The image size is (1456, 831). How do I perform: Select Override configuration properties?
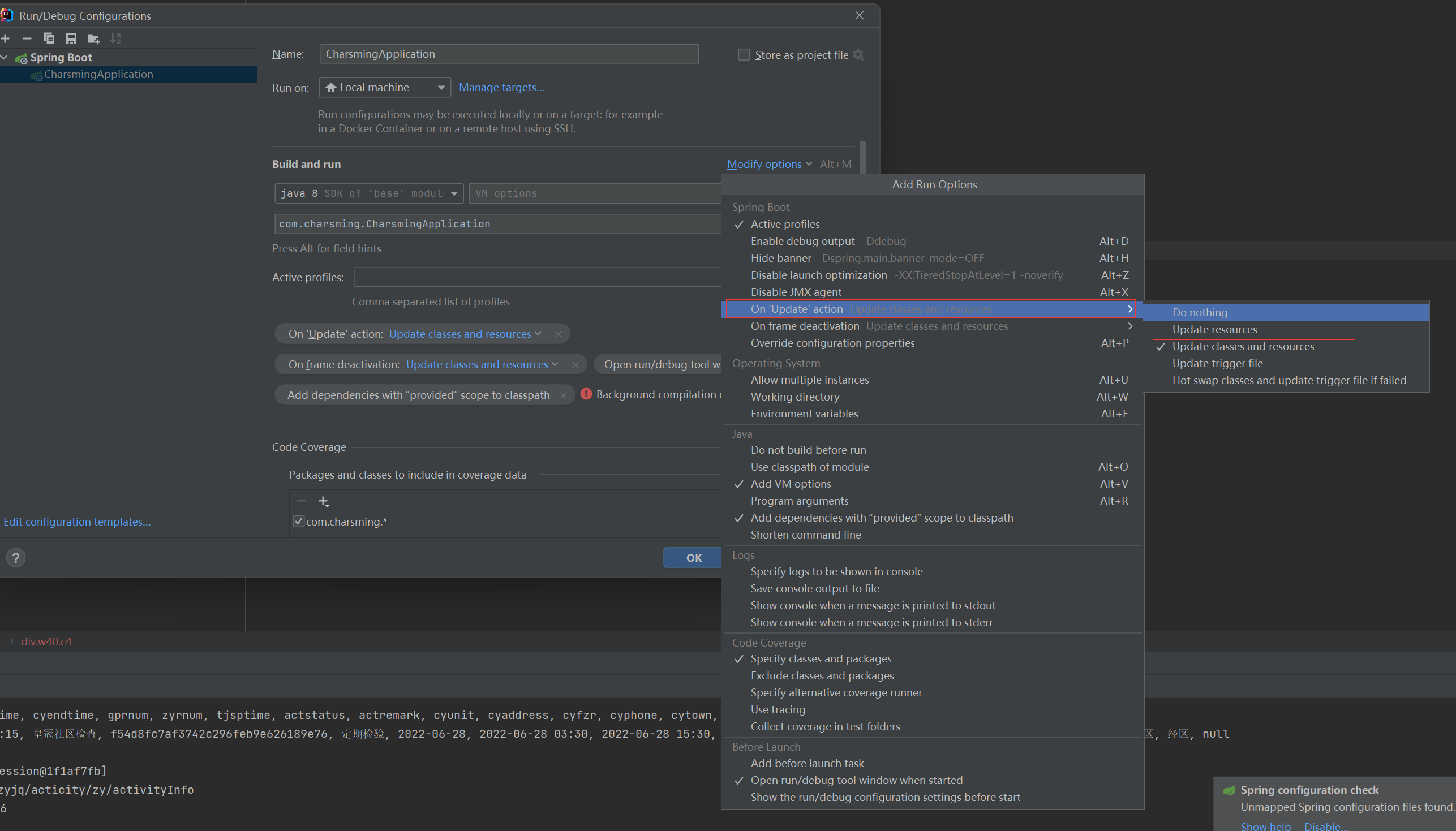pyautogui.click(x=933, y=343)
